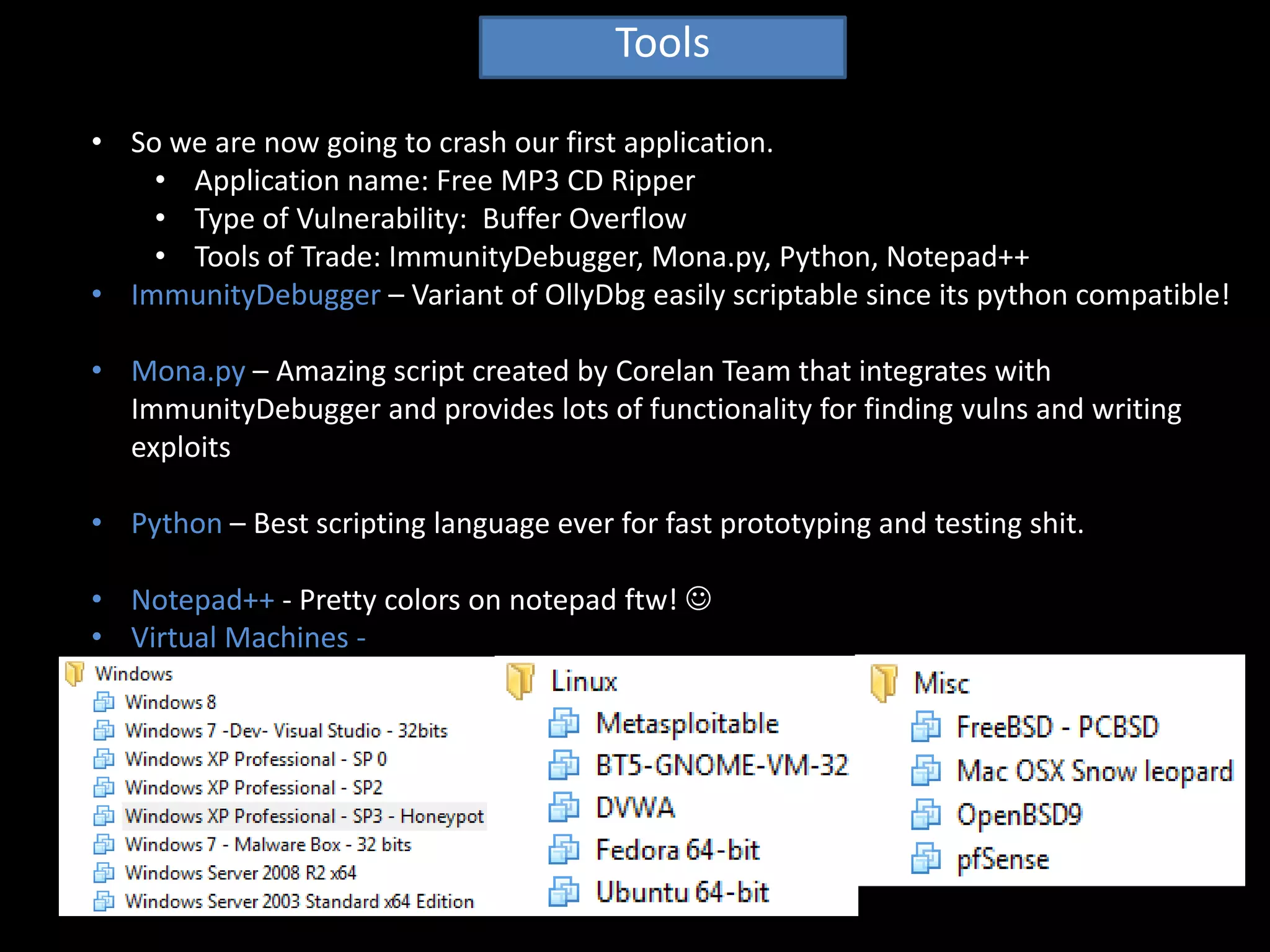1270x952 pixels.
Task: Click the Virtual Machines - heading text
Action: pyautogui.click(x=249, y=638)
